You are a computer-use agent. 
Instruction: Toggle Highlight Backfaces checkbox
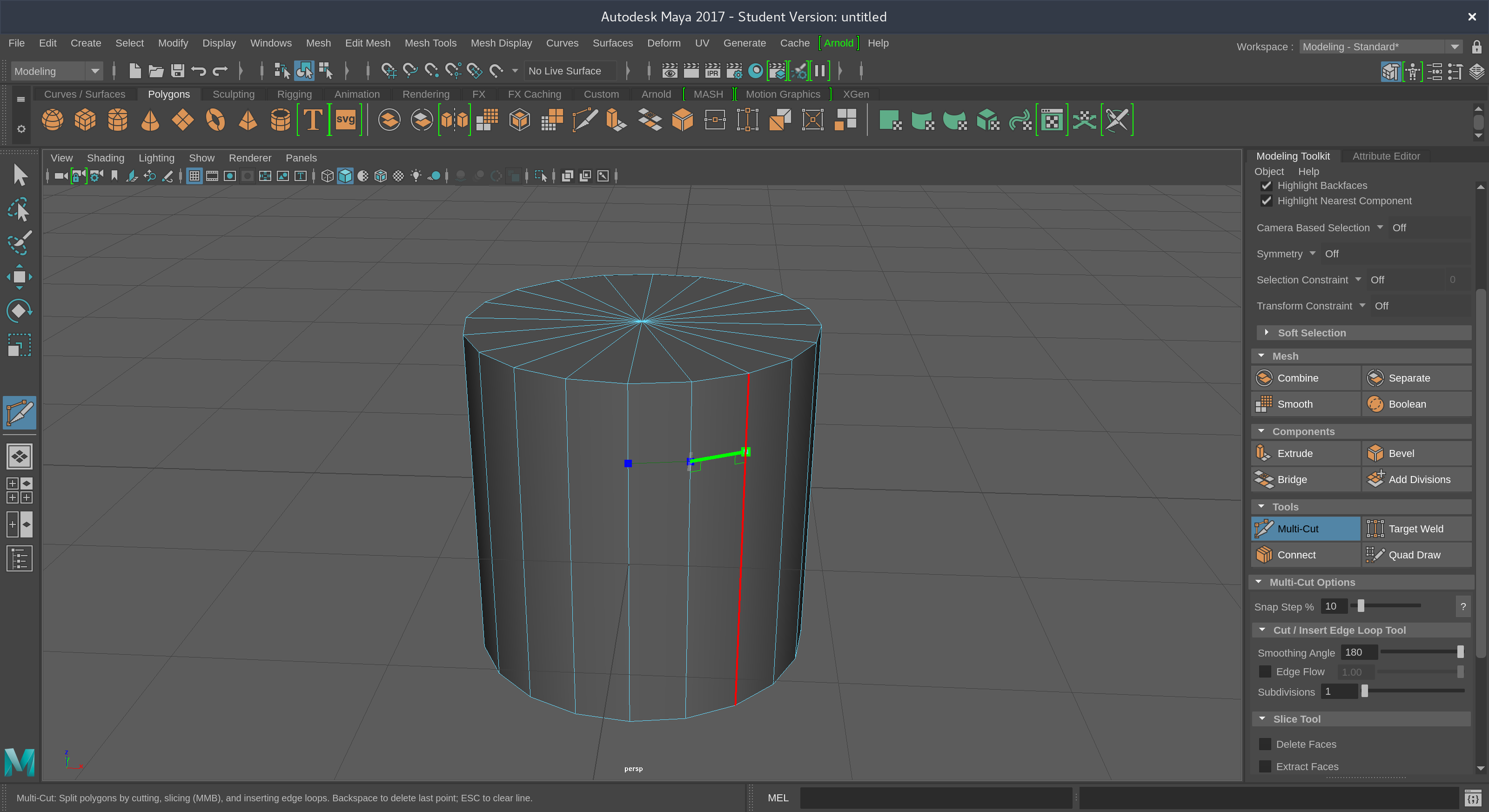coord(1267,186)
